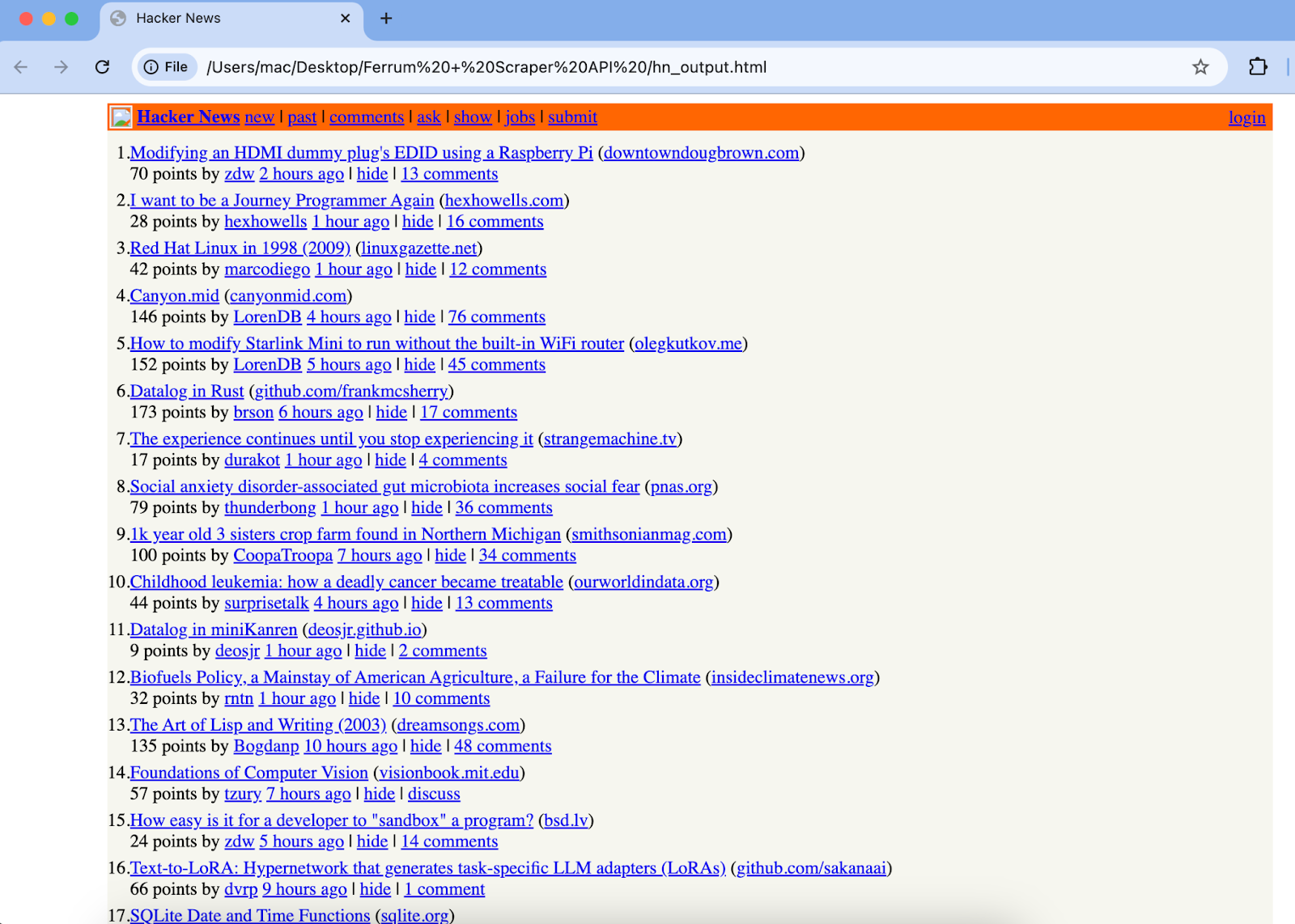This screenshot has height=924, width=1295.
Task: Reload the page with refresh icon
Action: [x=102, y=67]
